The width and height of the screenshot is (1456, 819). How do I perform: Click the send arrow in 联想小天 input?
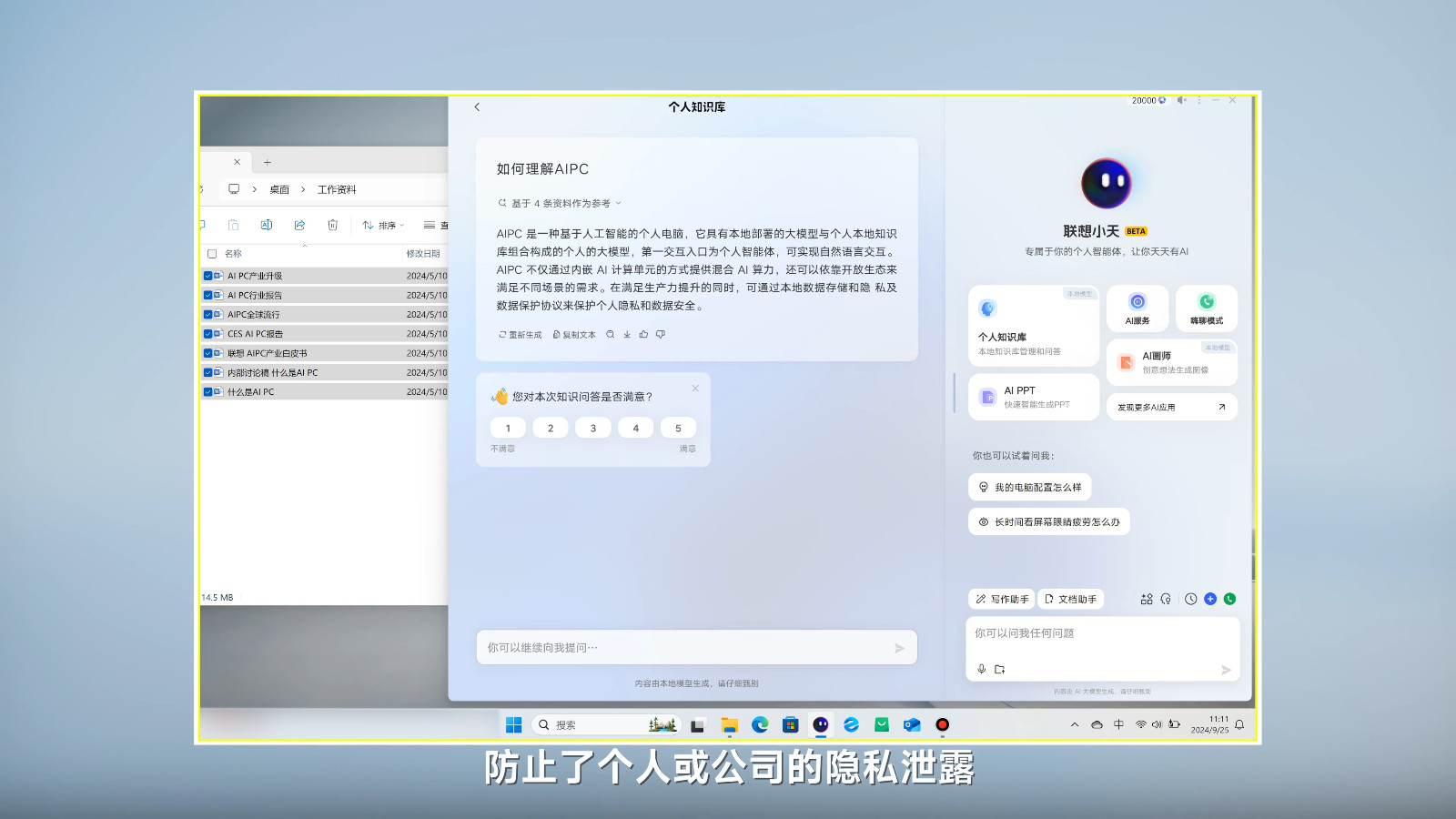pyautogui.click(x=1226, y=670)
